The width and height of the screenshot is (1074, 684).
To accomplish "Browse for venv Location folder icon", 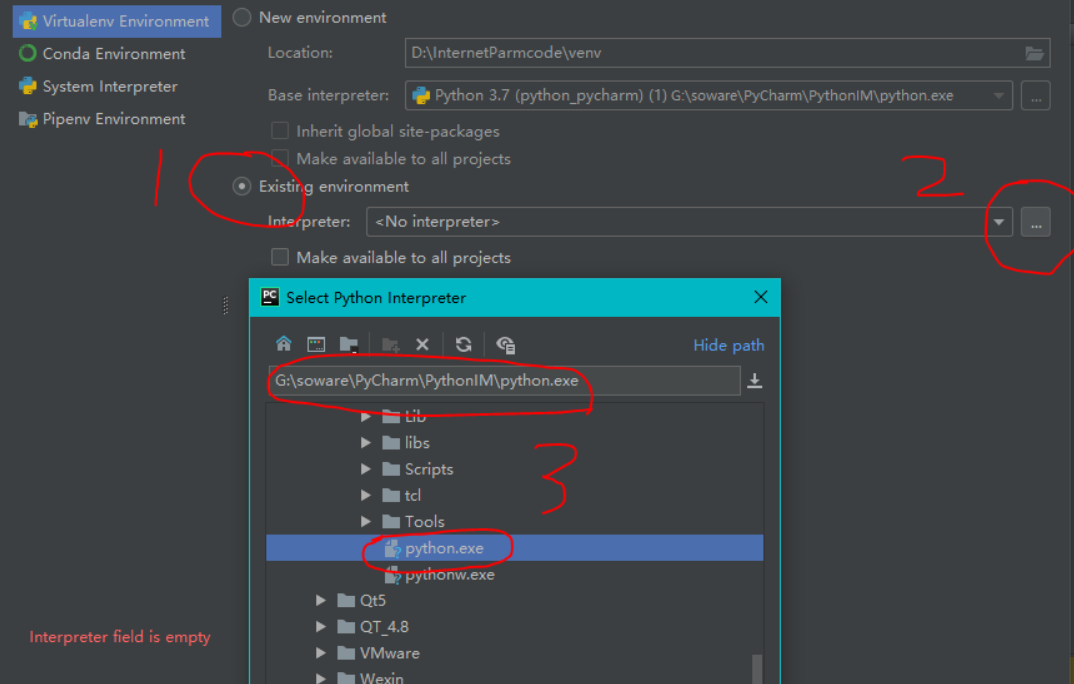I will (1034, 53).
